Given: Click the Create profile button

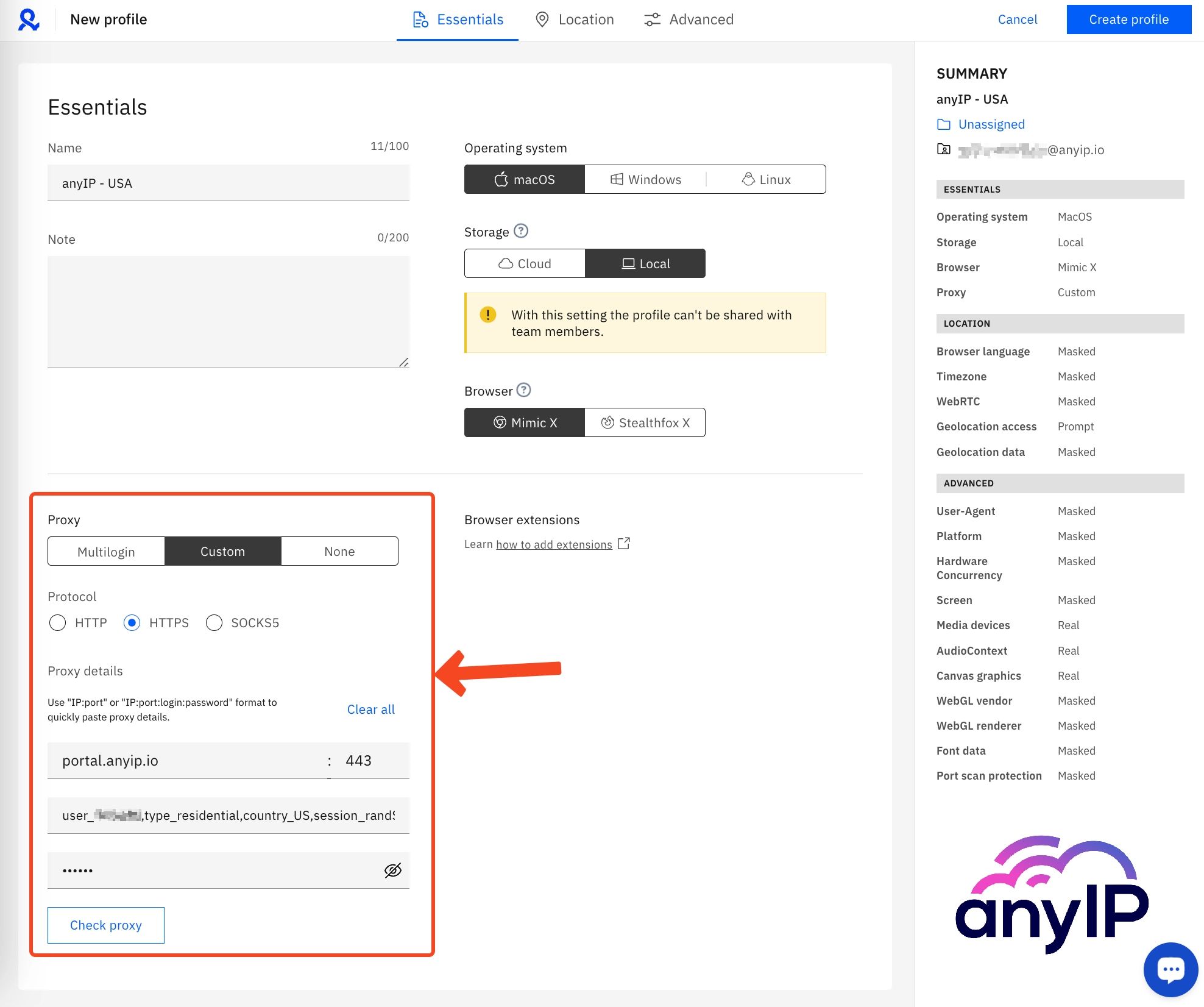Looking at the screenshot, I should point(1129,19).
